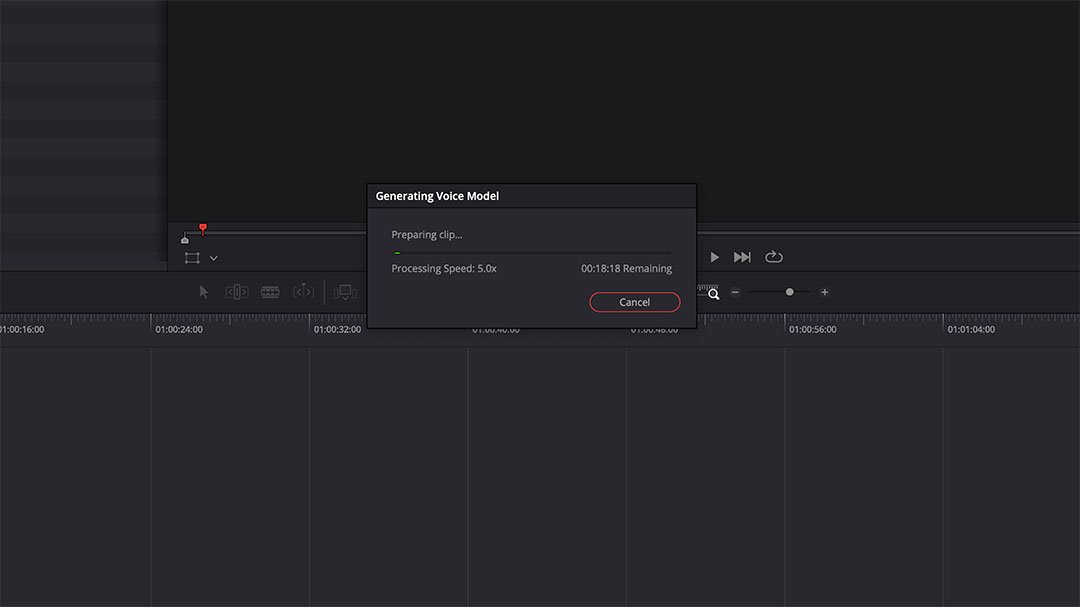Click the white jog-bar start handle
This screenshot has width=1080, height=607.
pyautogui.click(x=185, y=239)
